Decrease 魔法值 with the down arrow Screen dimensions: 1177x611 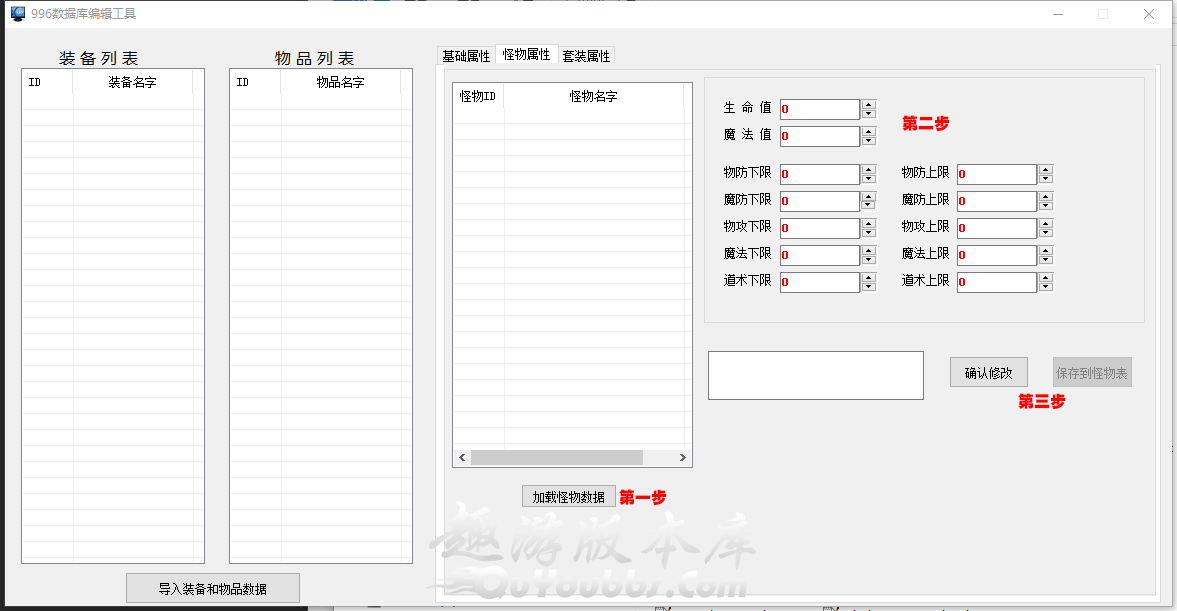(x=869, y=141)
